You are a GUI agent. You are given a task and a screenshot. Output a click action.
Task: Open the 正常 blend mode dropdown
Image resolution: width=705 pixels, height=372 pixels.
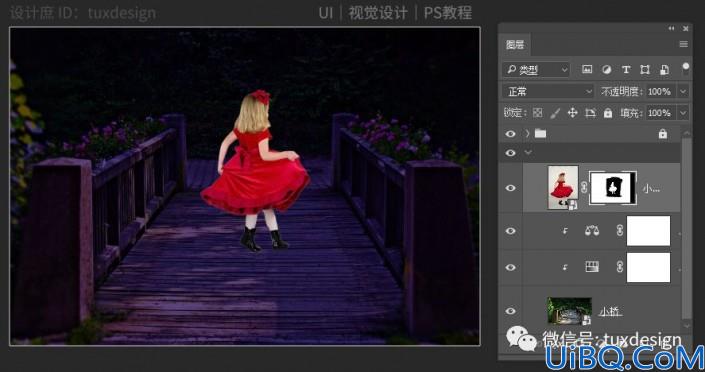(x=548, y=92)
